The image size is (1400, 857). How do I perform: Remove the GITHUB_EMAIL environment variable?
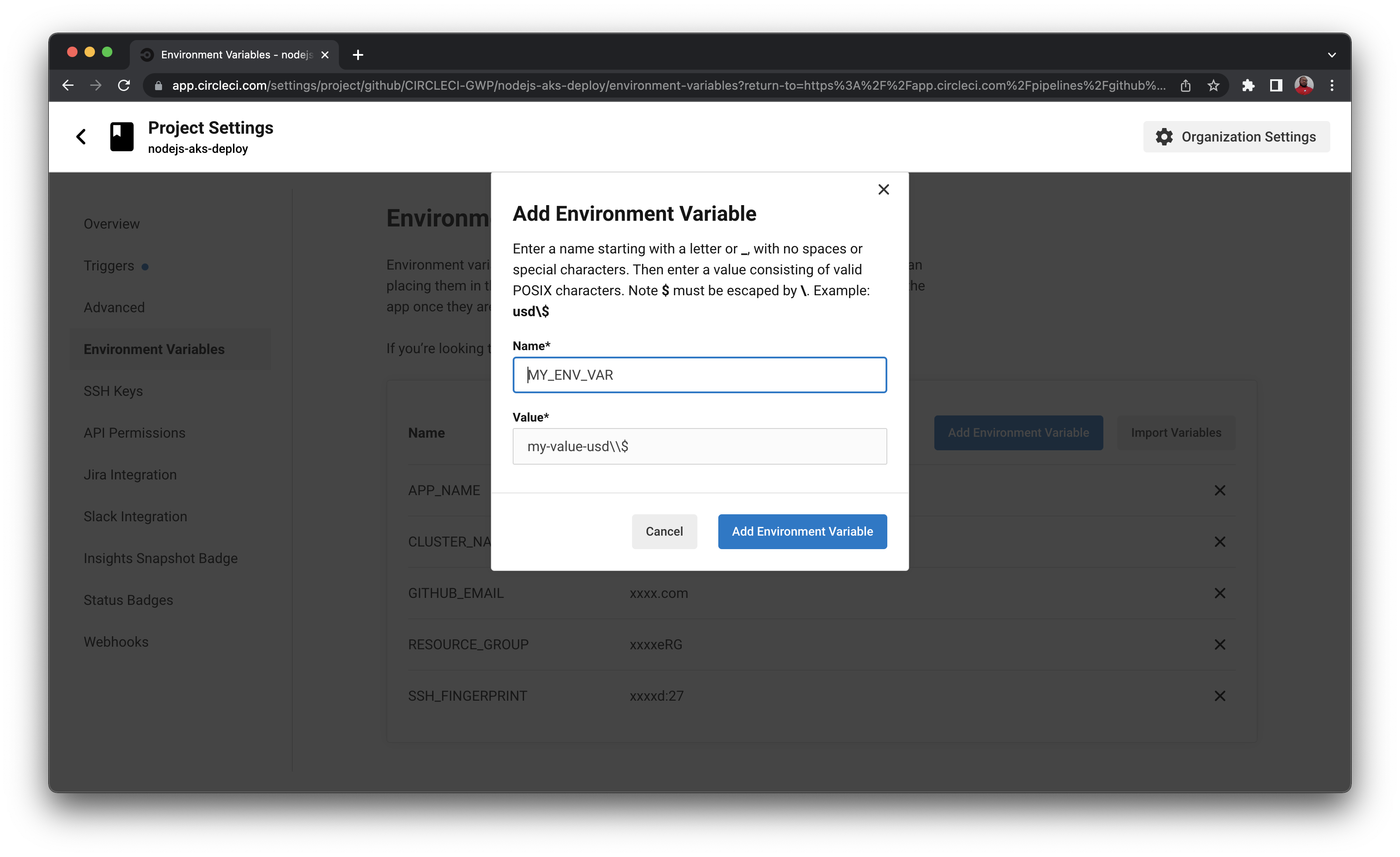click(1220, 593)
